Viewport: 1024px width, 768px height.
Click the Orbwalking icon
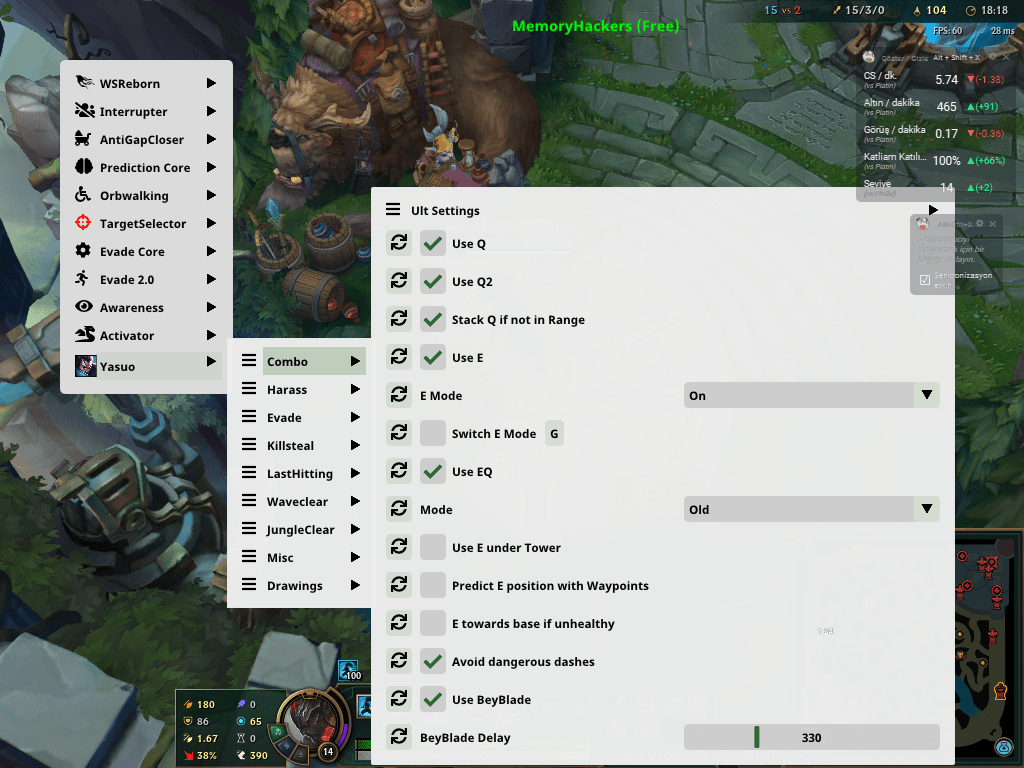84,195
